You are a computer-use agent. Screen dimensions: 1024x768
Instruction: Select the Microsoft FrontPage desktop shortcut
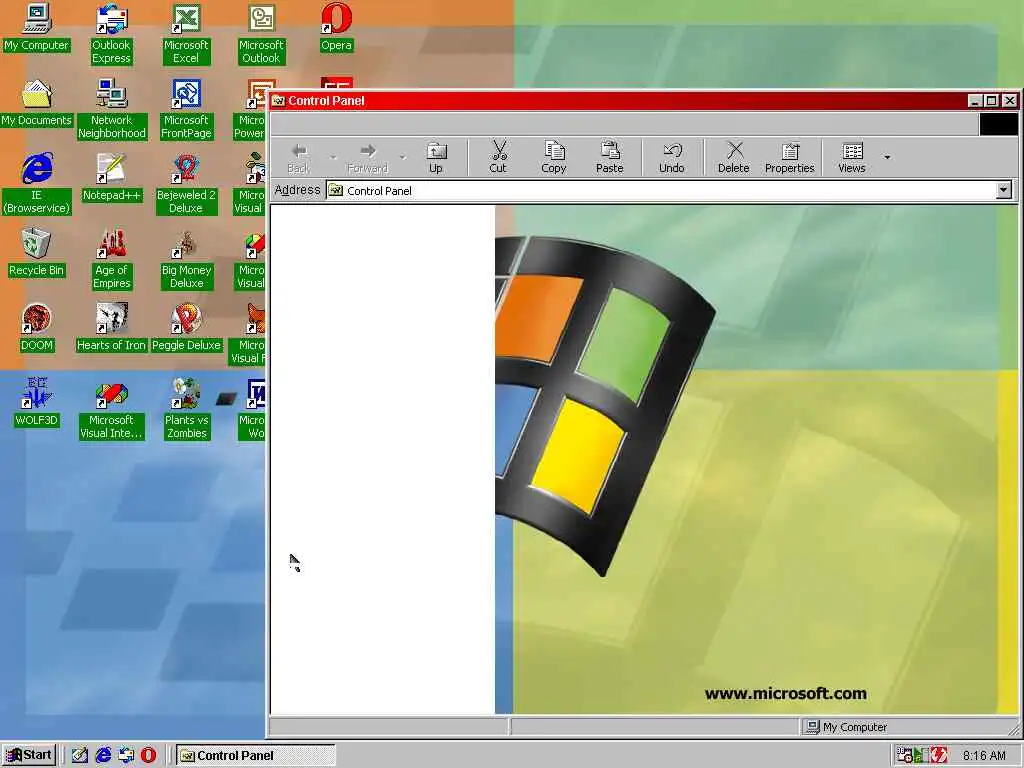pyautogui.click(x=186, y=109)
